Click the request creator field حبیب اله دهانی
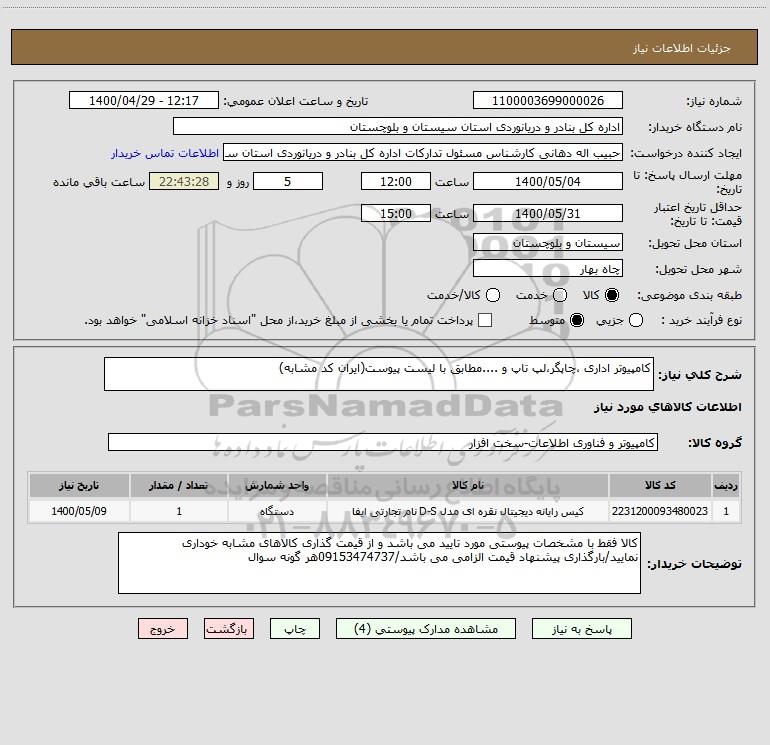 tap(423, 153)
